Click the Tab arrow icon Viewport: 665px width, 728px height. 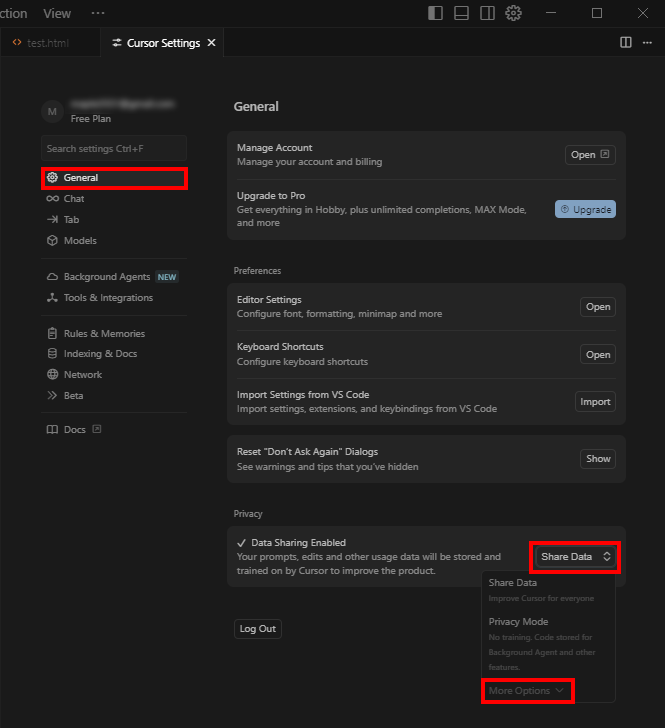click(x=52, y=219)
